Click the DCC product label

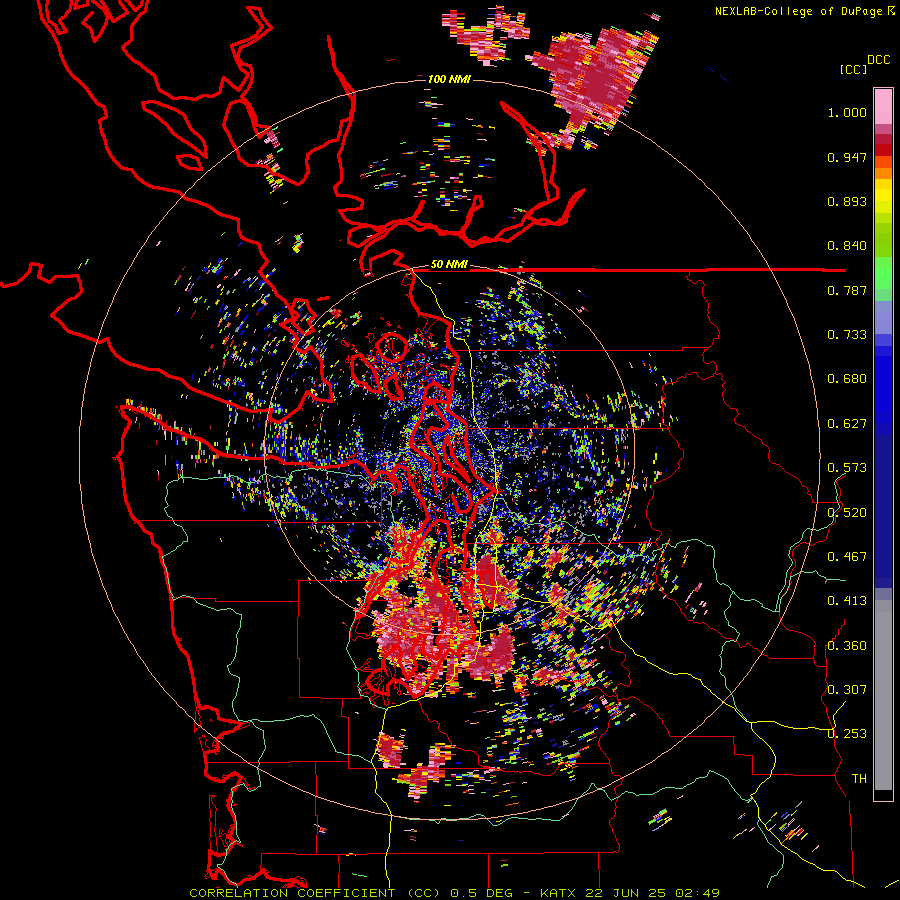879,60
